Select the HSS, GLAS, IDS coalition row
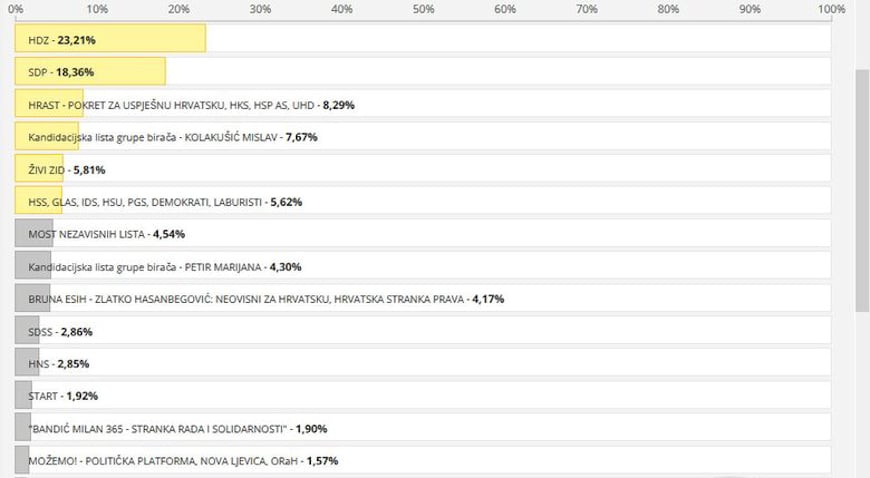The image size is (870, 478). pos(423,201)
